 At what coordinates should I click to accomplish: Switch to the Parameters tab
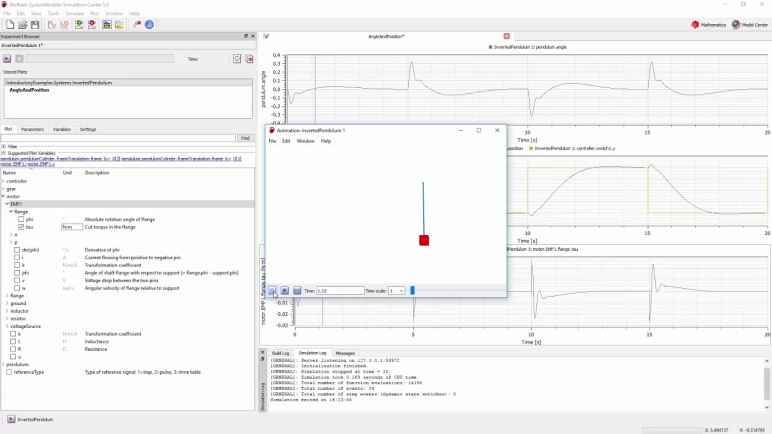(x=32, y=129)
